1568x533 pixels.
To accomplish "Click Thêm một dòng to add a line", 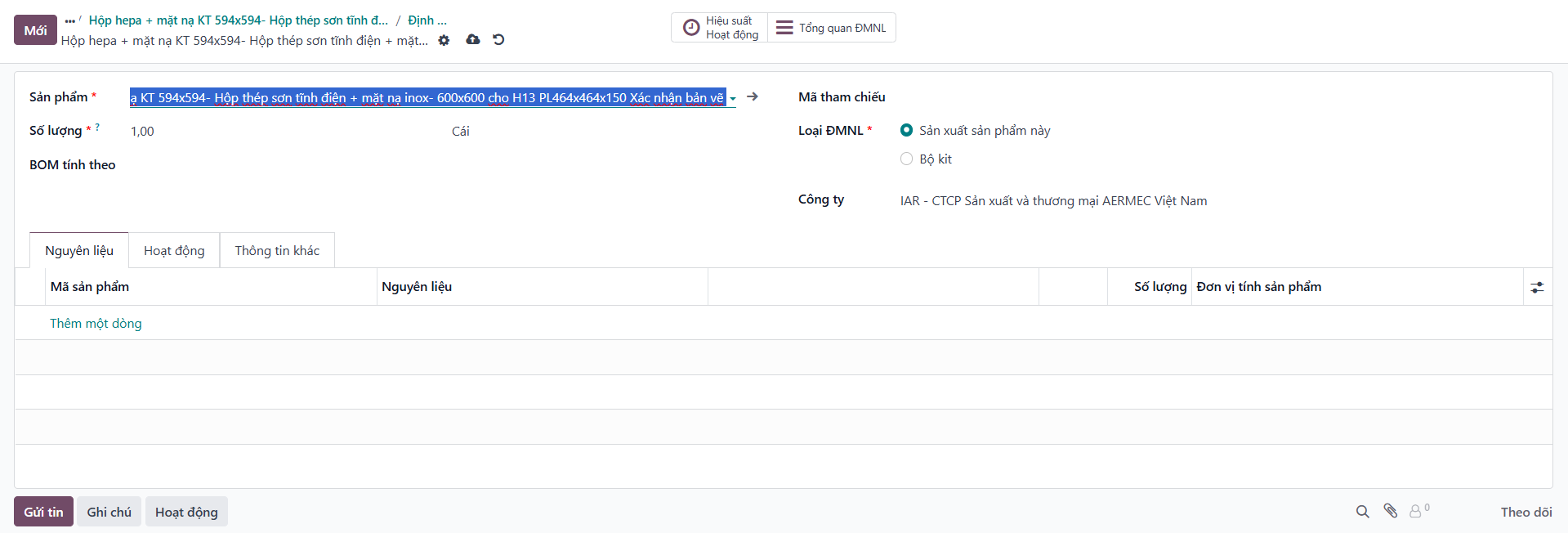I will 96,323.
